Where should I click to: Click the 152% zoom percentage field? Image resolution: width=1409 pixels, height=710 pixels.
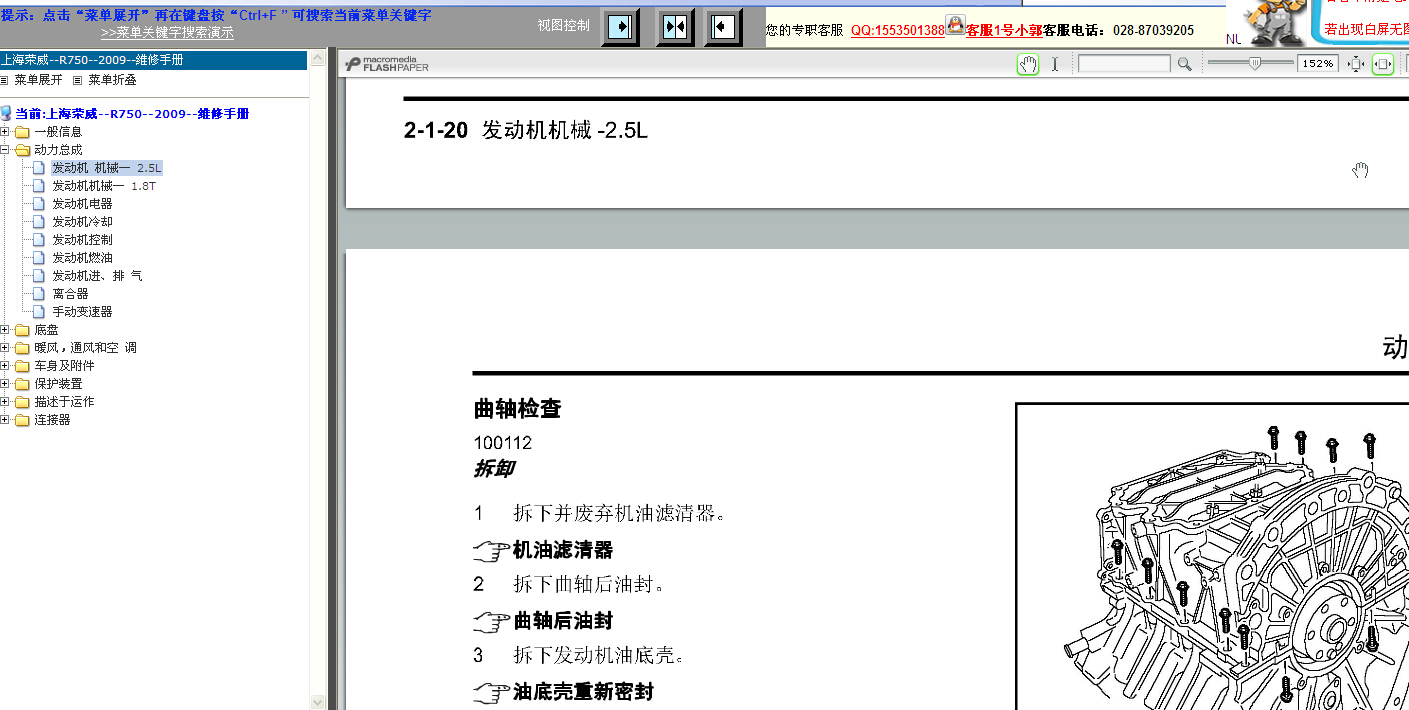1318,64
